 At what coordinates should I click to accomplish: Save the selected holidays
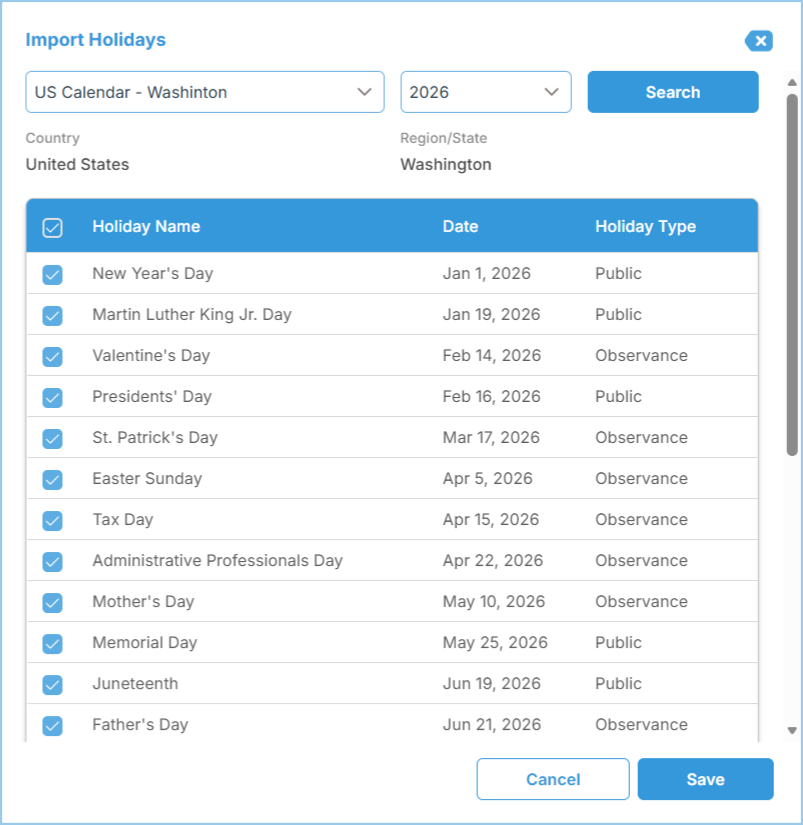point(705,780)
